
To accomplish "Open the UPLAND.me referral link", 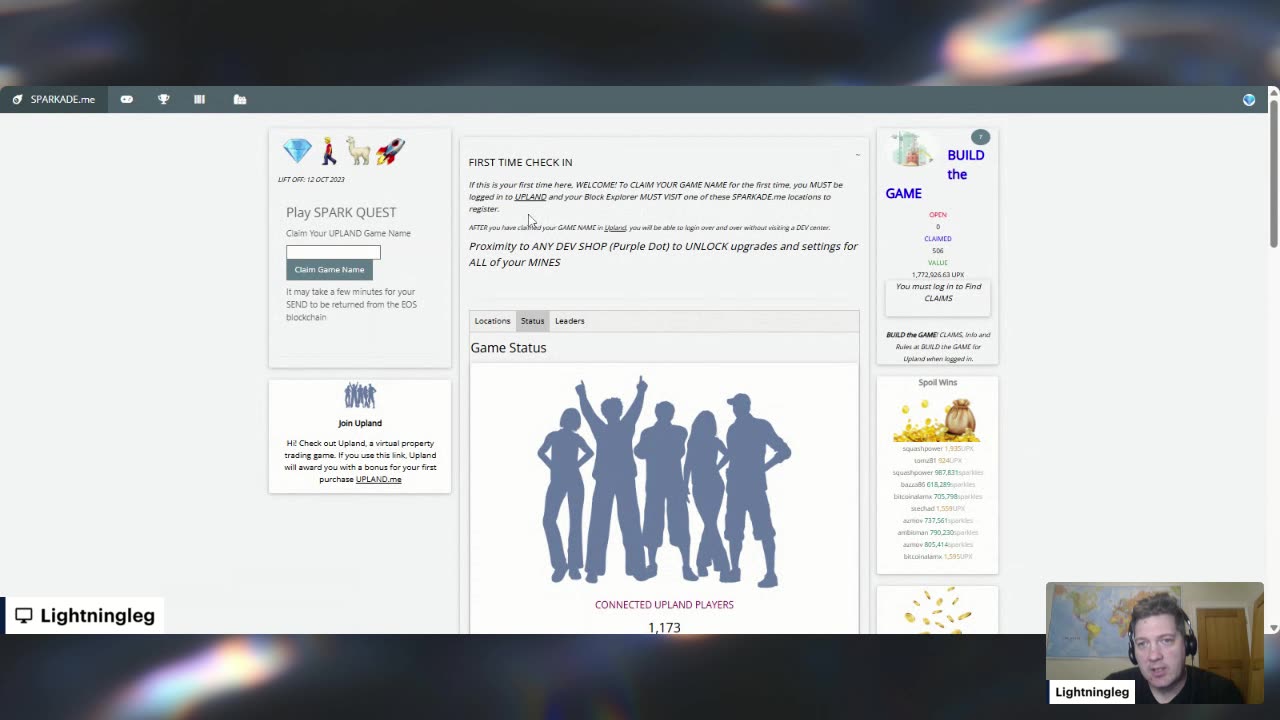I will pyautogui.click(x=378, y=479).
